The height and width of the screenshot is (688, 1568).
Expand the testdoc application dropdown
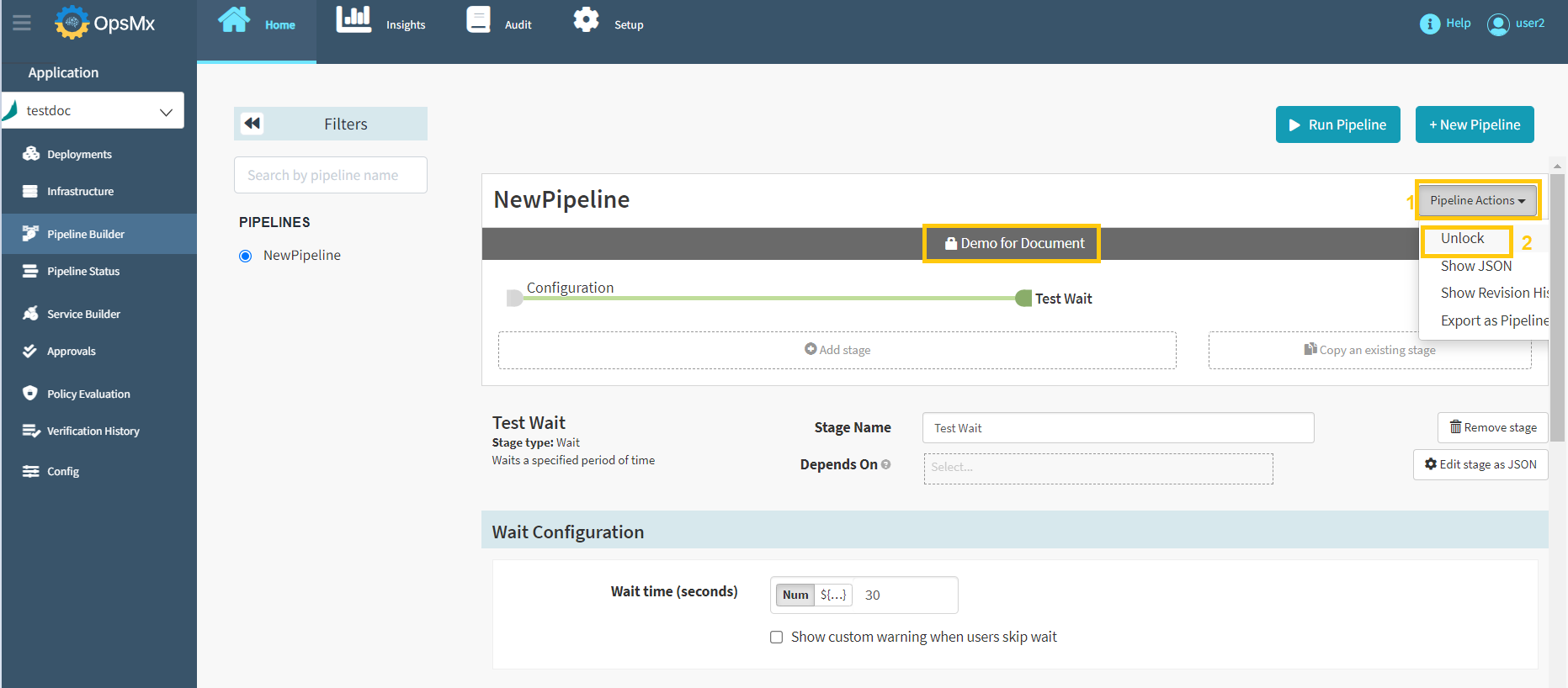point(166,111)
